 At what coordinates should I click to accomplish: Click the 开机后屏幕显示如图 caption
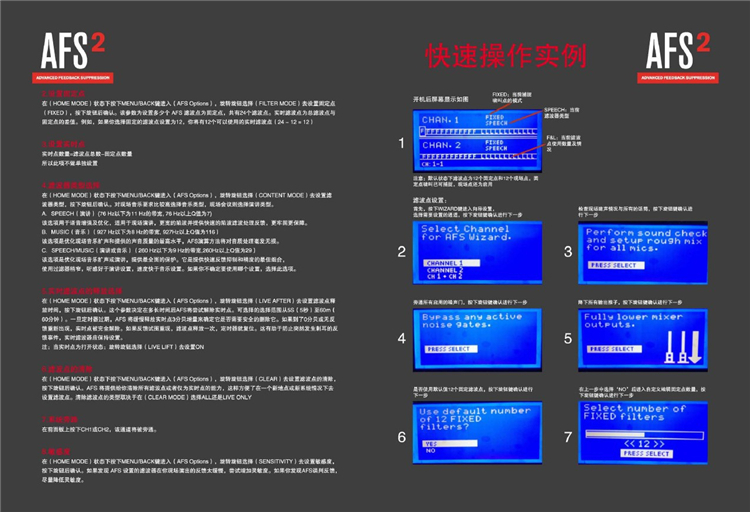tap(441, 99)
